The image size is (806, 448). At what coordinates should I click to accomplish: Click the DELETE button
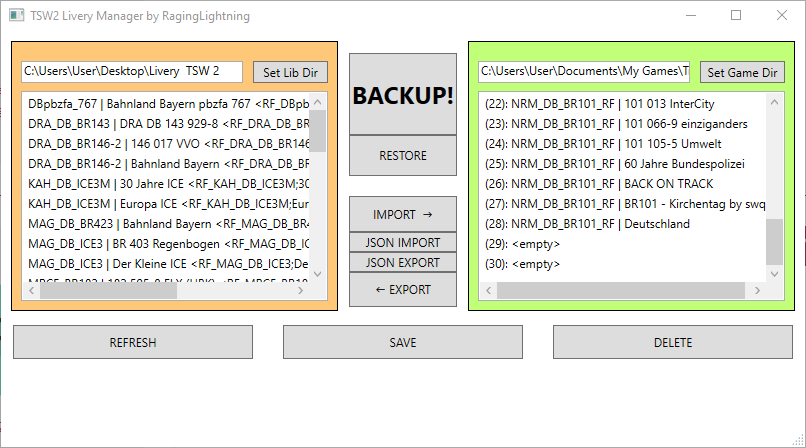[673, 343]
